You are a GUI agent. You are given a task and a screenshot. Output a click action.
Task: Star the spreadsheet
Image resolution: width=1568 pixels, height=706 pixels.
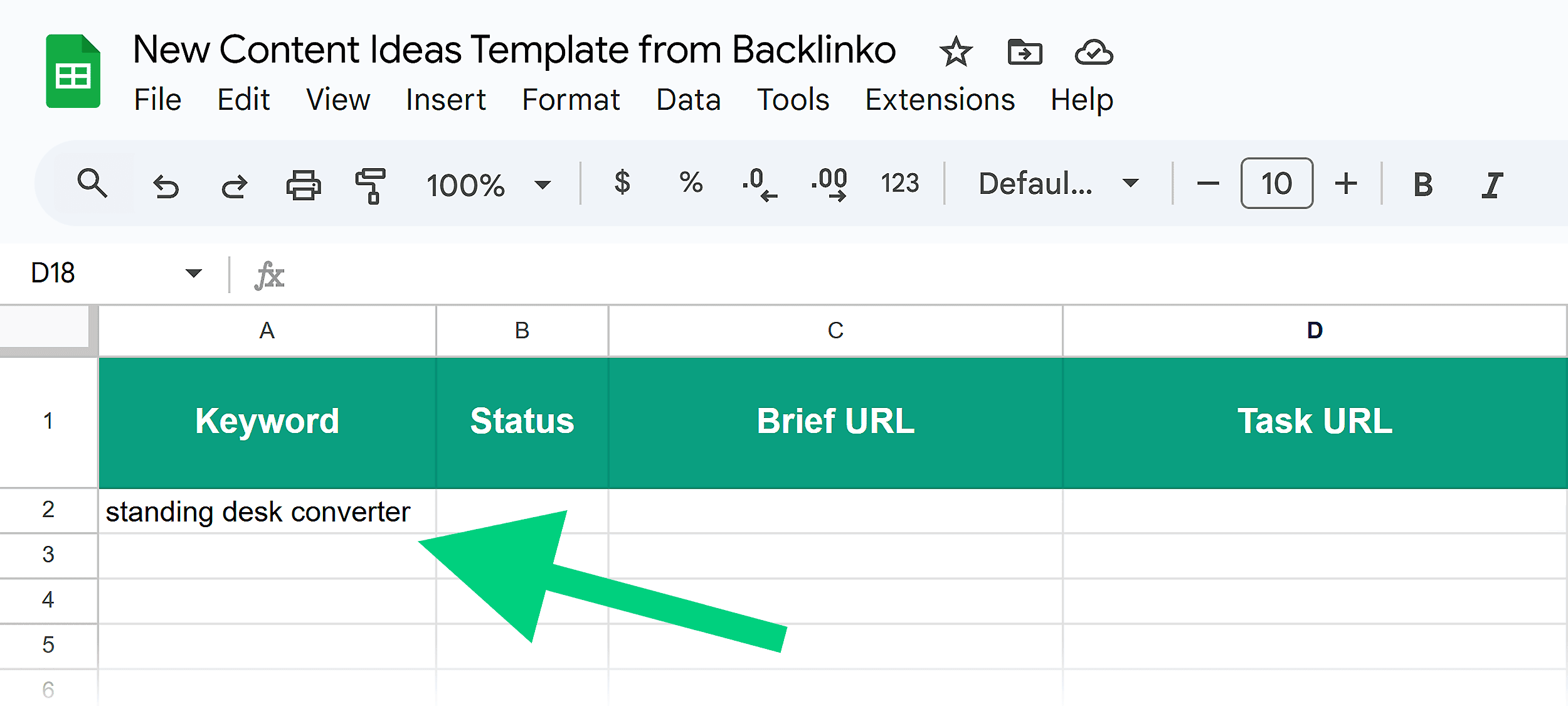(955, 52)
